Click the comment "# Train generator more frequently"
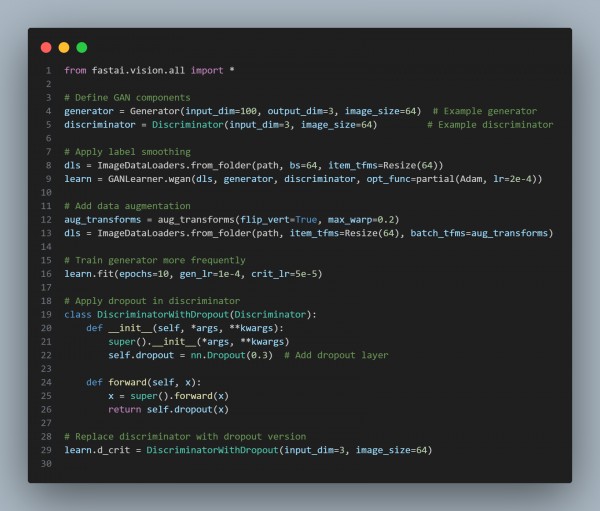 [155, 260]
